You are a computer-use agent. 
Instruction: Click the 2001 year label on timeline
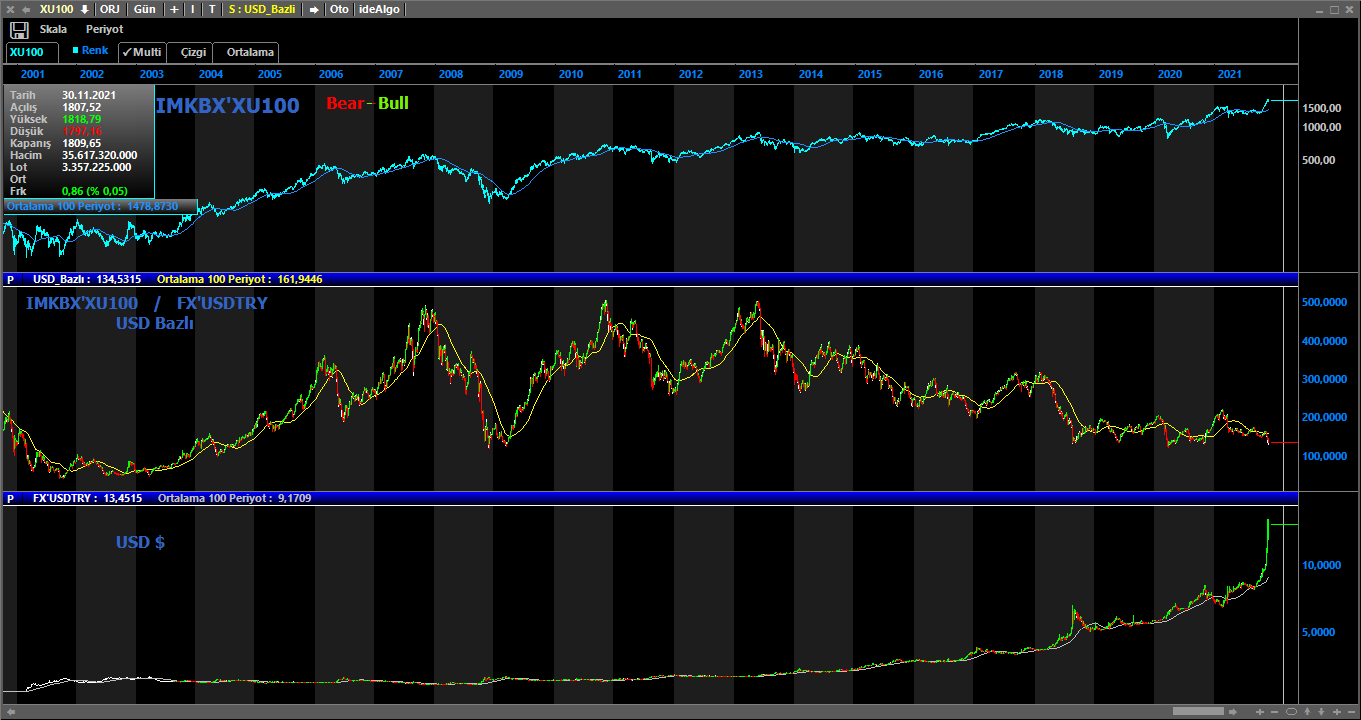point(32,74)
